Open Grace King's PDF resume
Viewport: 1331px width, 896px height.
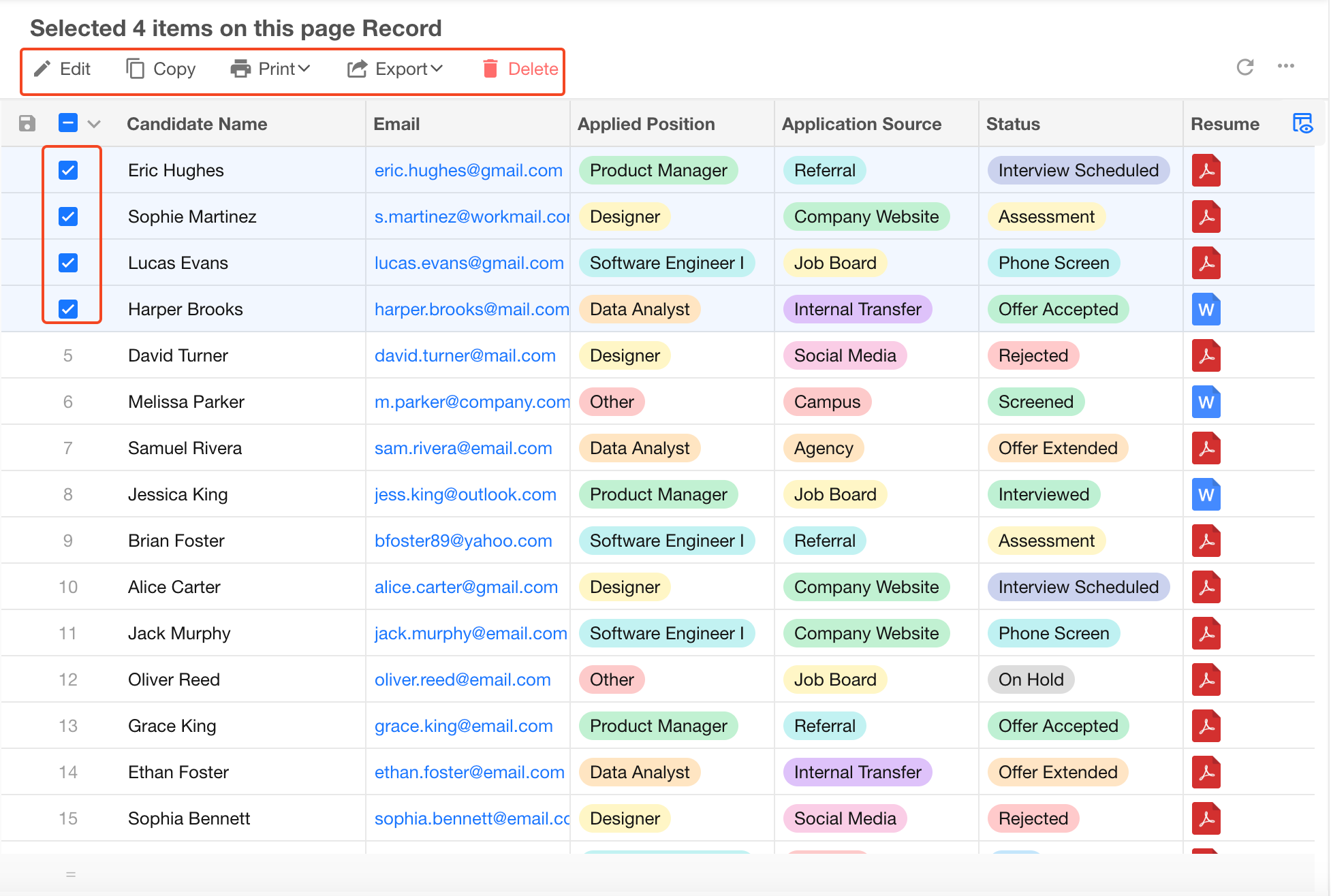(1206, 726)
